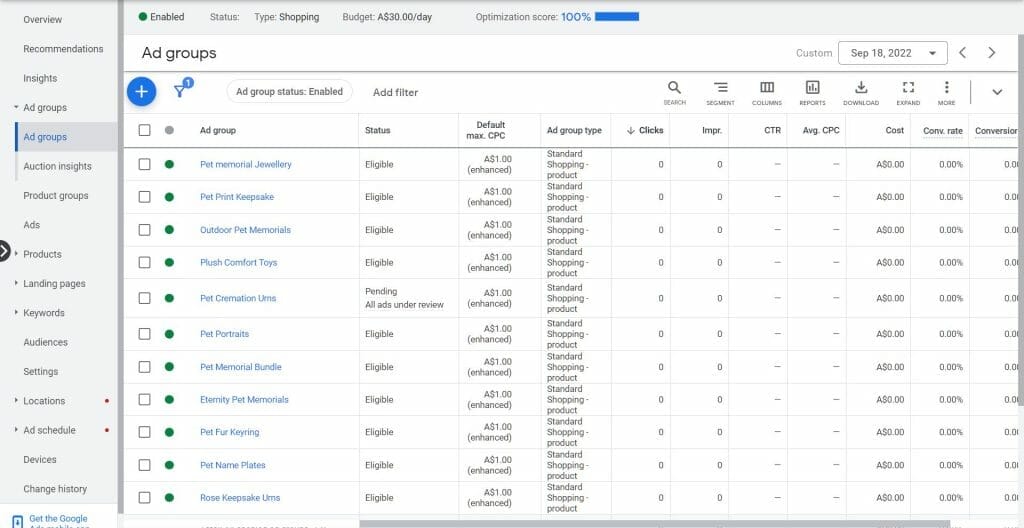Click the Download icon
Screen dimensions: 1024x528
(860, 88)
